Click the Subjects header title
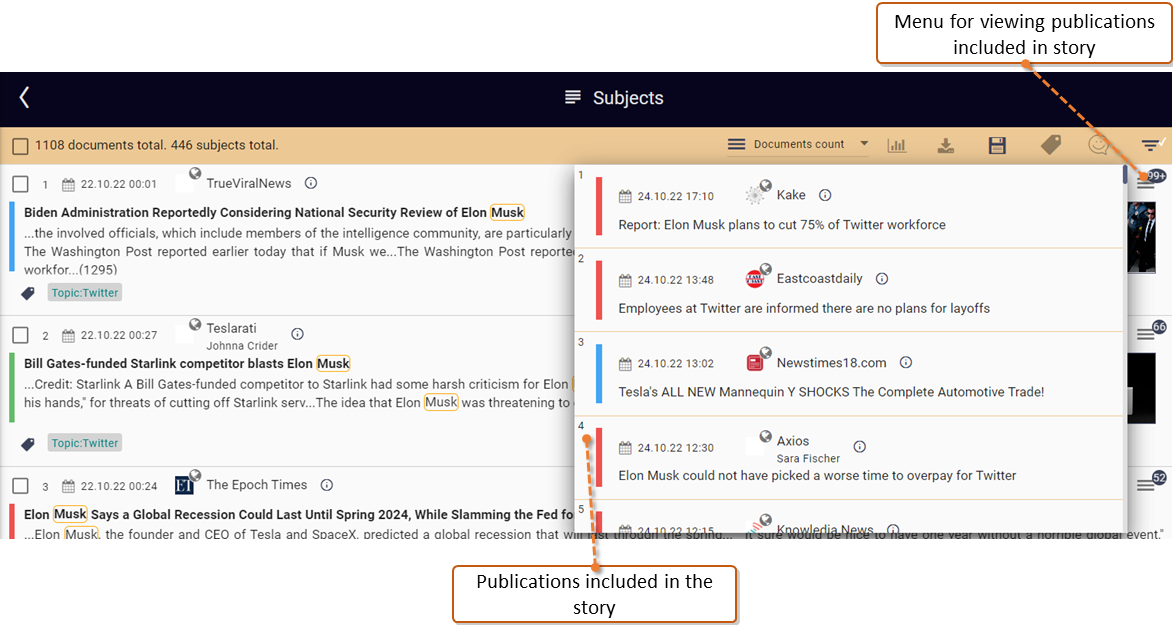This screenshot has width=1173, height=625. pyautogui.click(x=628, y=98)
